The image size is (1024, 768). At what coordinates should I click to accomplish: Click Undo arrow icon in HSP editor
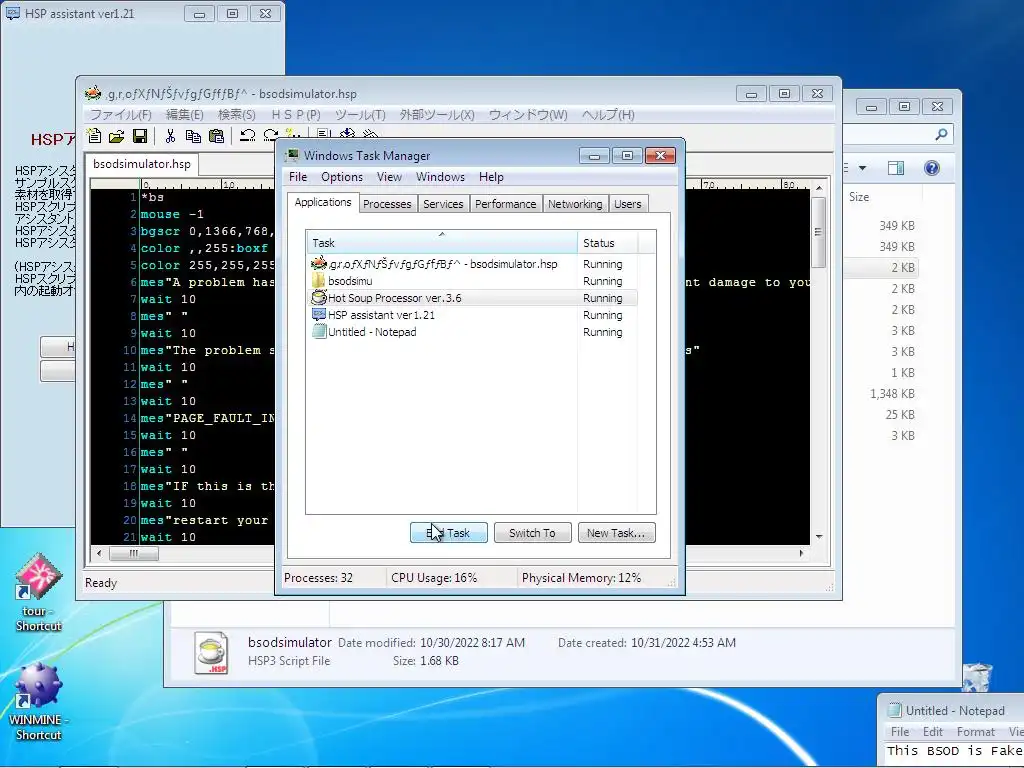point(247,136)
